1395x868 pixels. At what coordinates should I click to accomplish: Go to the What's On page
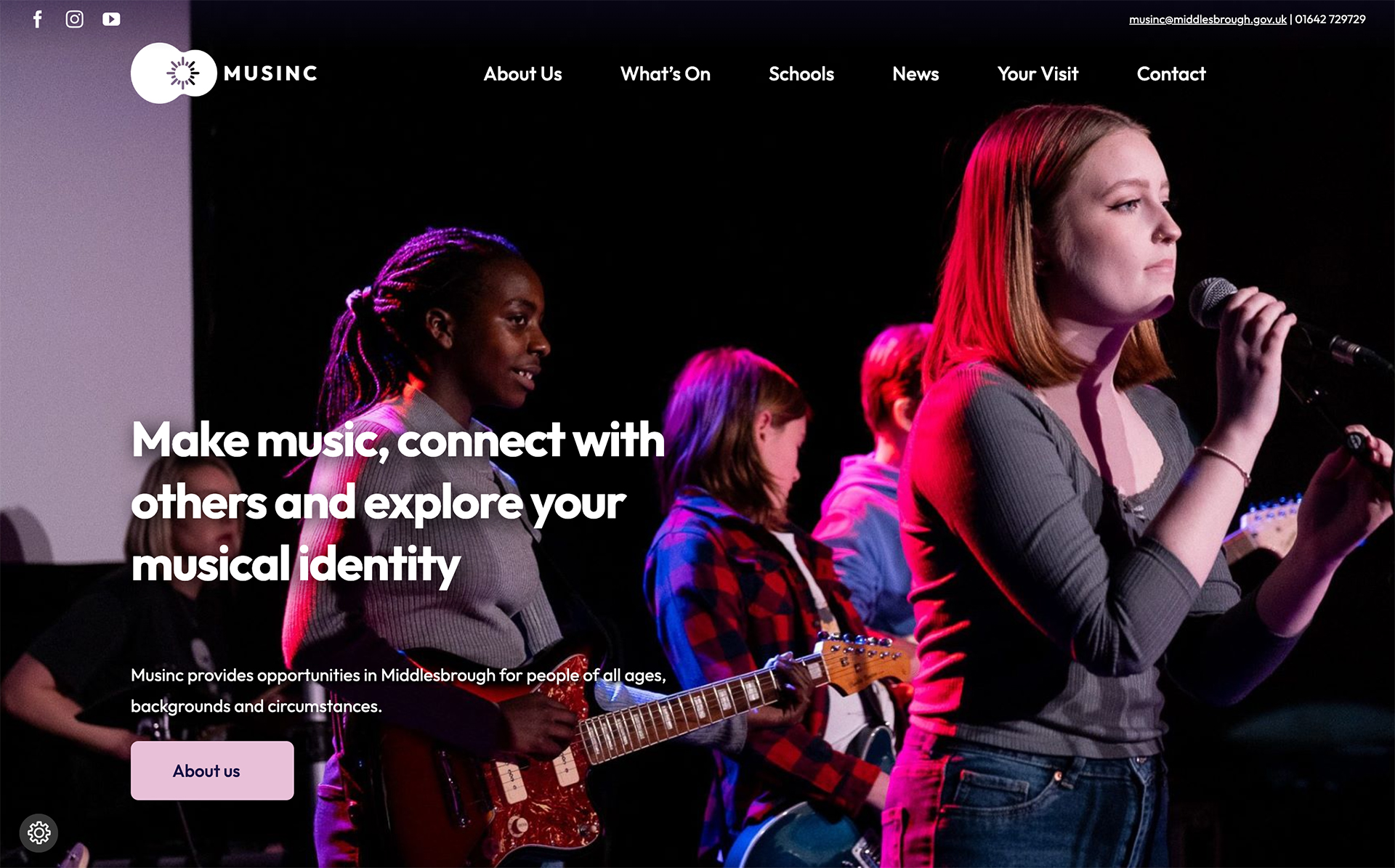tap(666, 73)
